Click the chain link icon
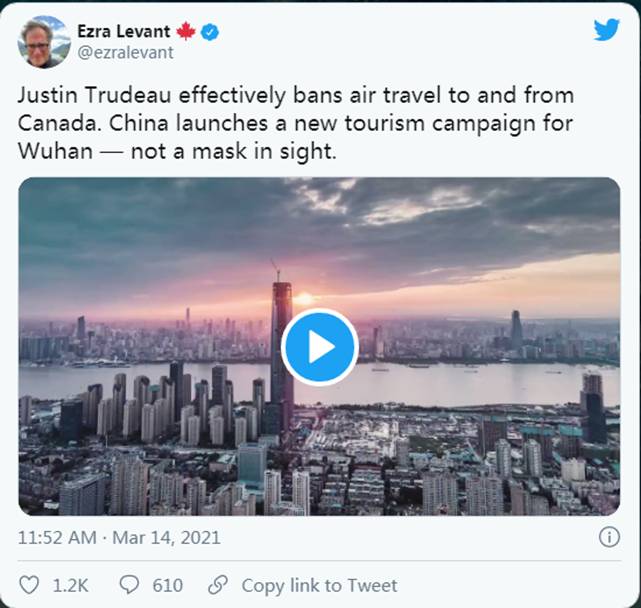 tap(217, 586)
